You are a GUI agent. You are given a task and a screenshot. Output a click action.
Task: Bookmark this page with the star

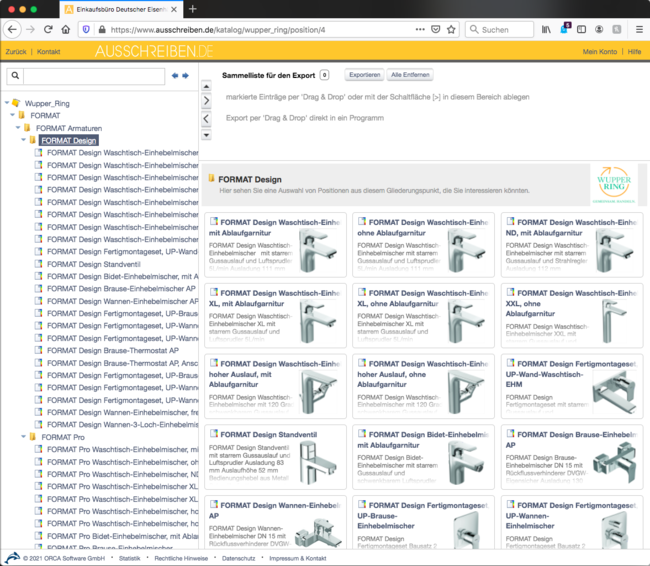click(x=451, y=29)
